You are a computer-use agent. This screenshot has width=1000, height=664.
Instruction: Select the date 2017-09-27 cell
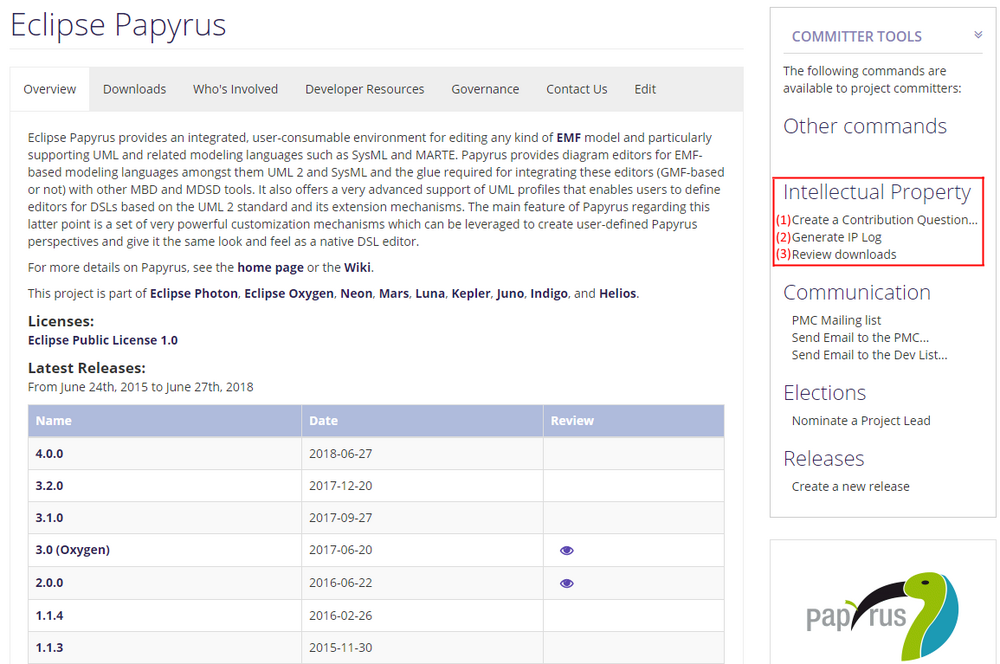[422, 518]
